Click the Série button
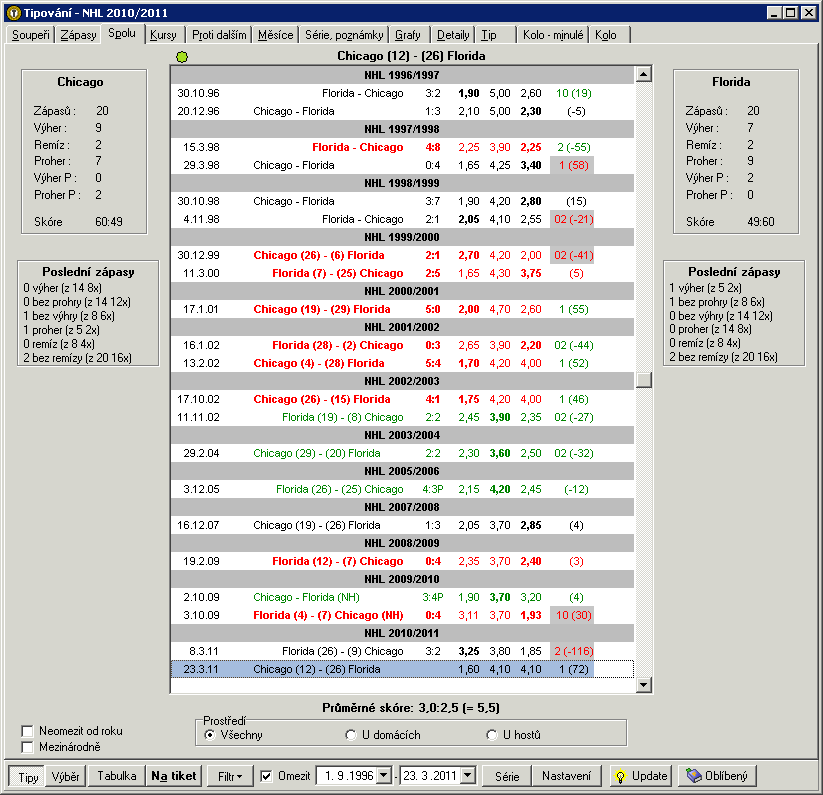Image resolution: width=823 pixels, height=795 pixels. pos(507,776)
